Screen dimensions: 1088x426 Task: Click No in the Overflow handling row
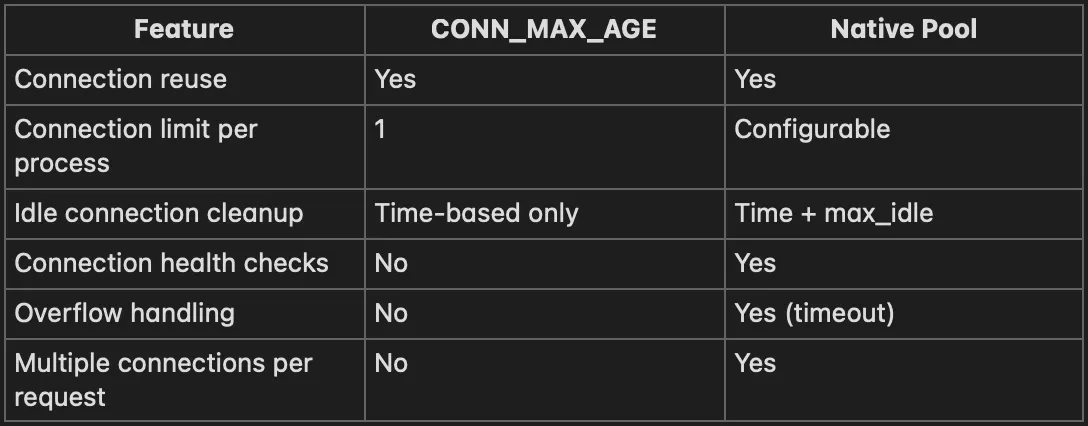[391, 313]
